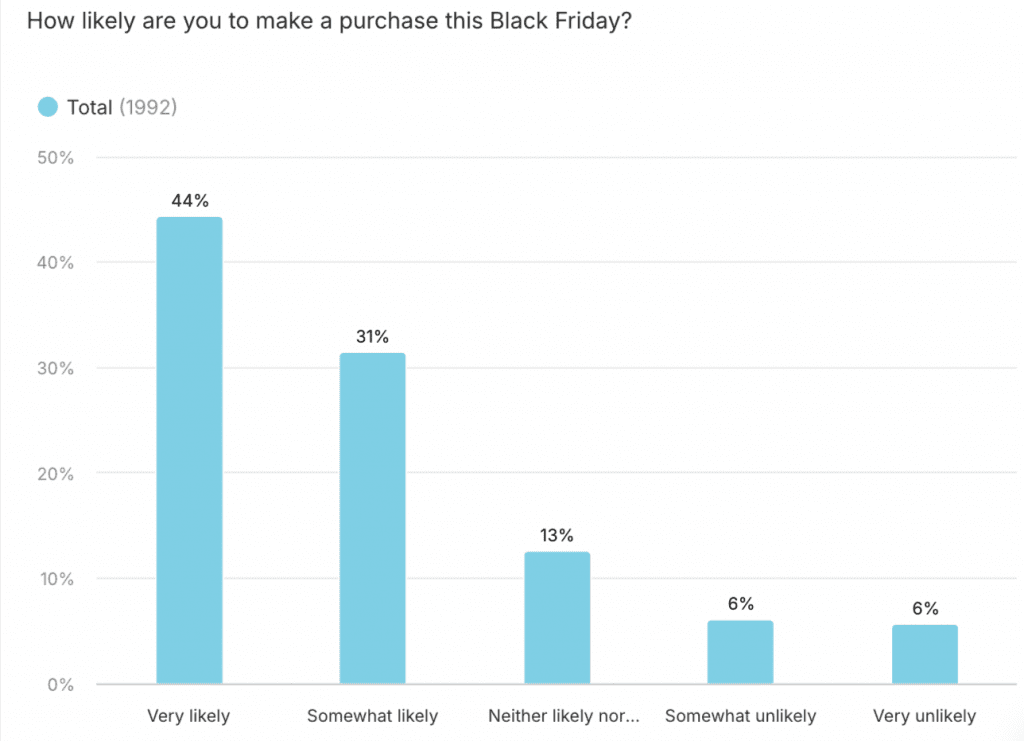Click the 13% data label
This screenshot has height=741, width=1024.
coord(557,536)
